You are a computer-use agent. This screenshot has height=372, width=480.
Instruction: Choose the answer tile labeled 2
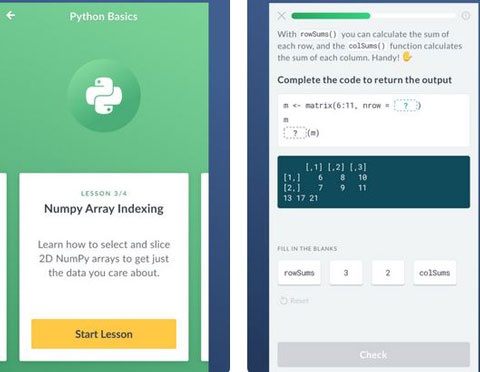388,273
